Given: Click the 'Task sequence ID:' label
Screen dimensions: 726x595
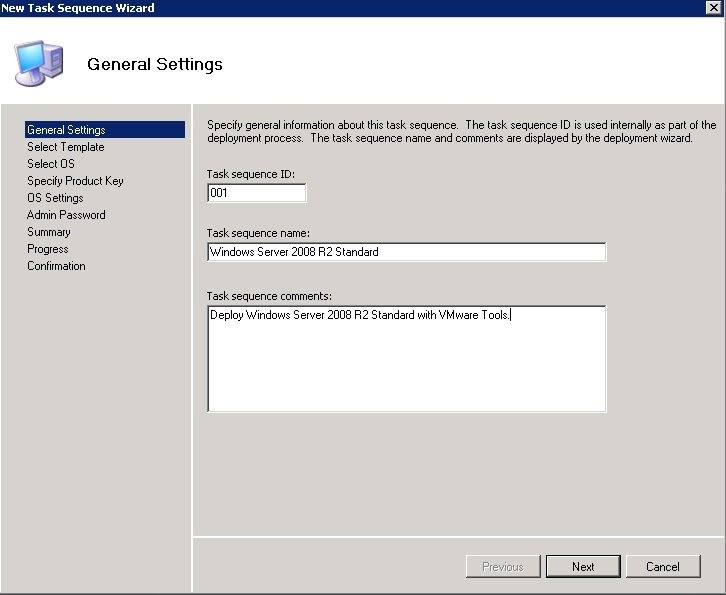Looking at the screenshot, I should [x=250, y=174].
